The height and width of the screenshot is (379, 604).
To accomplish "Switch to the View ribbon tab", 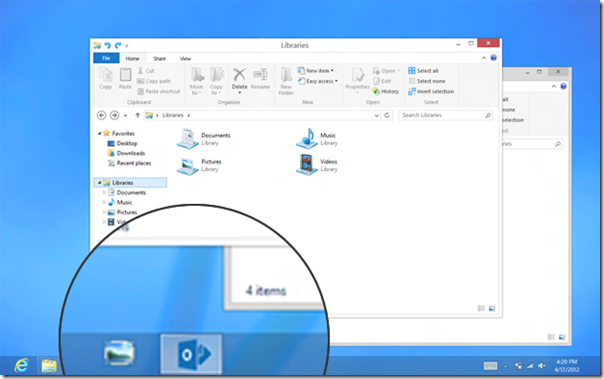I will click(x=185, y=59).
